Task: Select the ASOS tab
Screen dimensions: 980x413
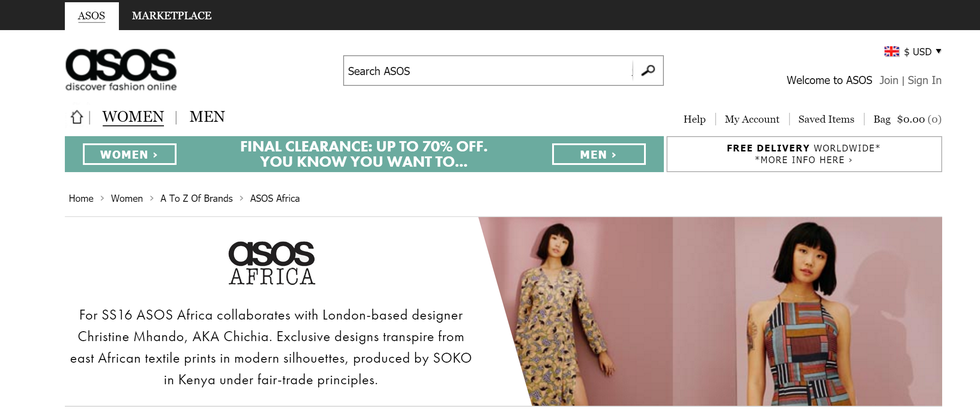Action: [x=91, y=15]
